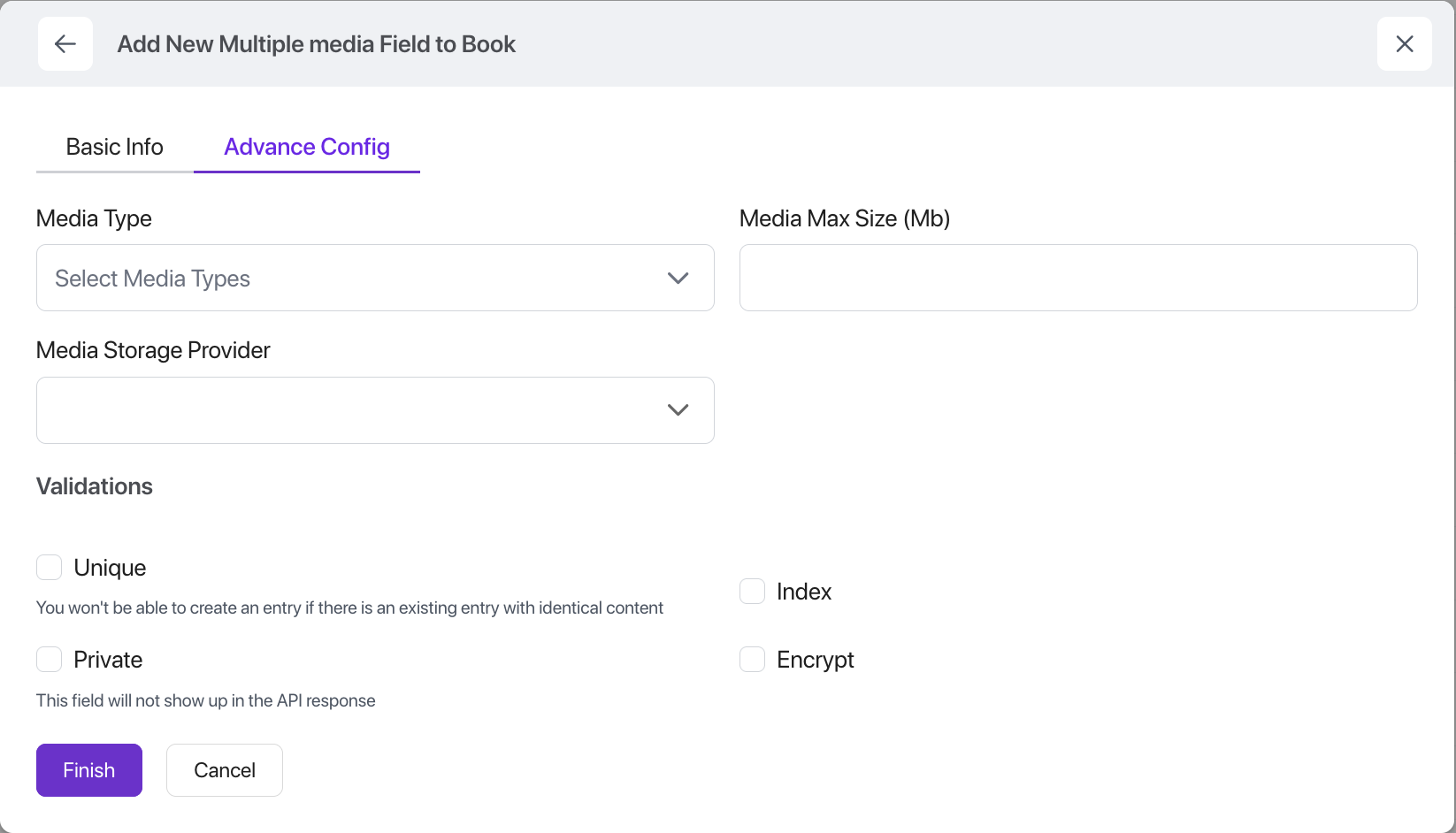
Task: Check the Private validation box
Action: [x=50, y=660]
